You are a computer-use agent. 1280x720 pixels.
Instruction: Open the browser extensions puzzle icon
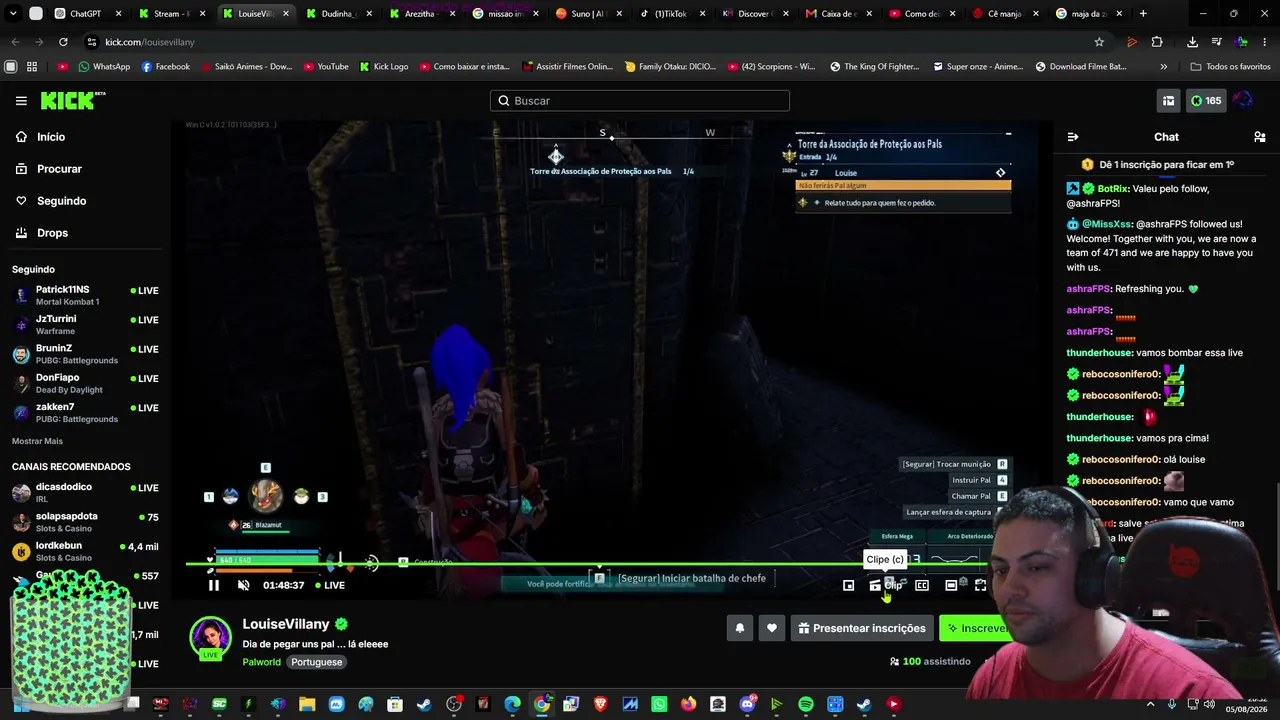[1157, 42]
